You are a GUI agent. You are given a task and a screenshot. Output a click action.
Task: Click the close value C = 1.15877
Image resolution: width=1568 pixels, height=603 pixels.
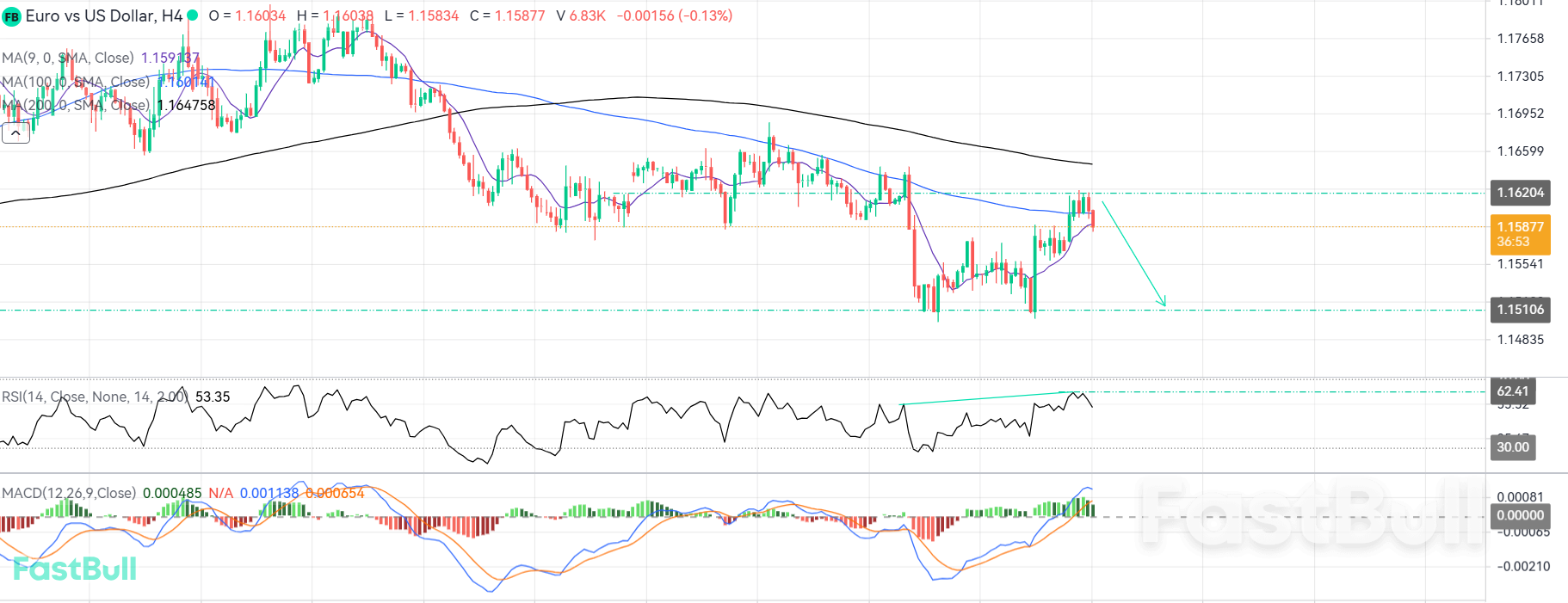click(508, 15)
